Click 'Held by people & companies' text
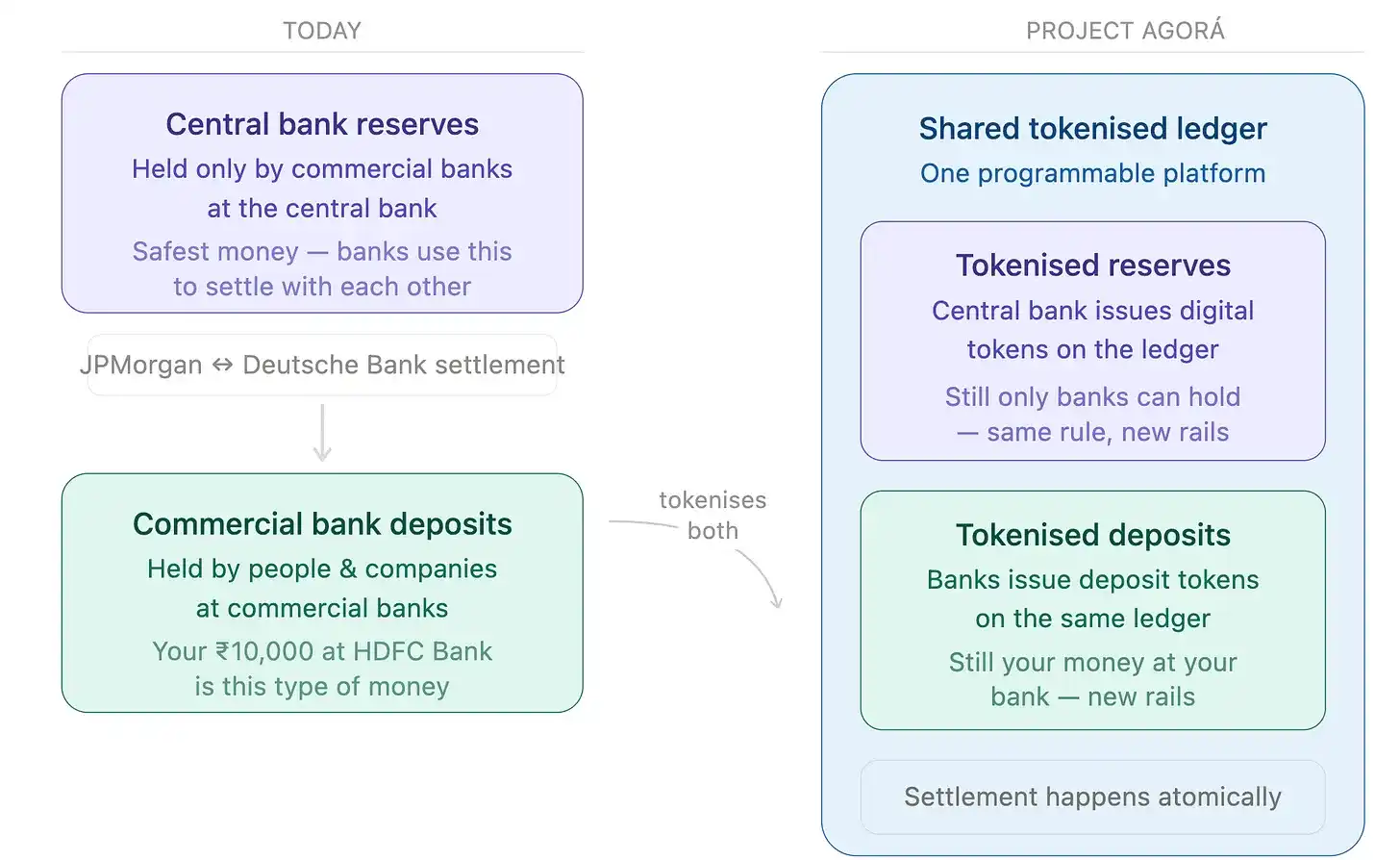 click(x=322, y=569)
